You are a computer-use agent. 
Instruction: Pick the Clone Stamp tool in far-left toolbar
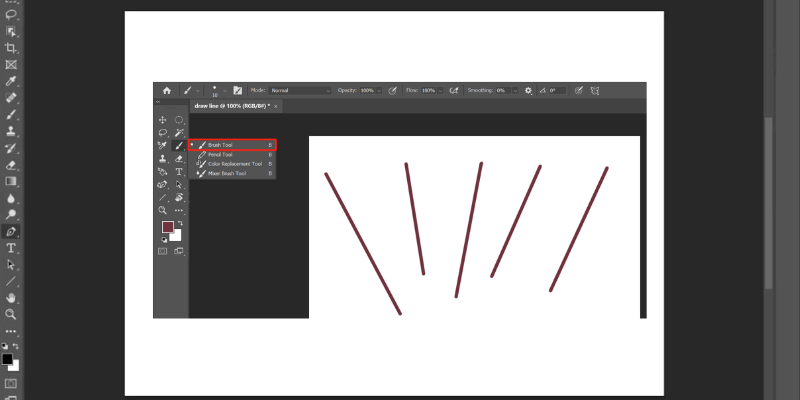(11, 131)
